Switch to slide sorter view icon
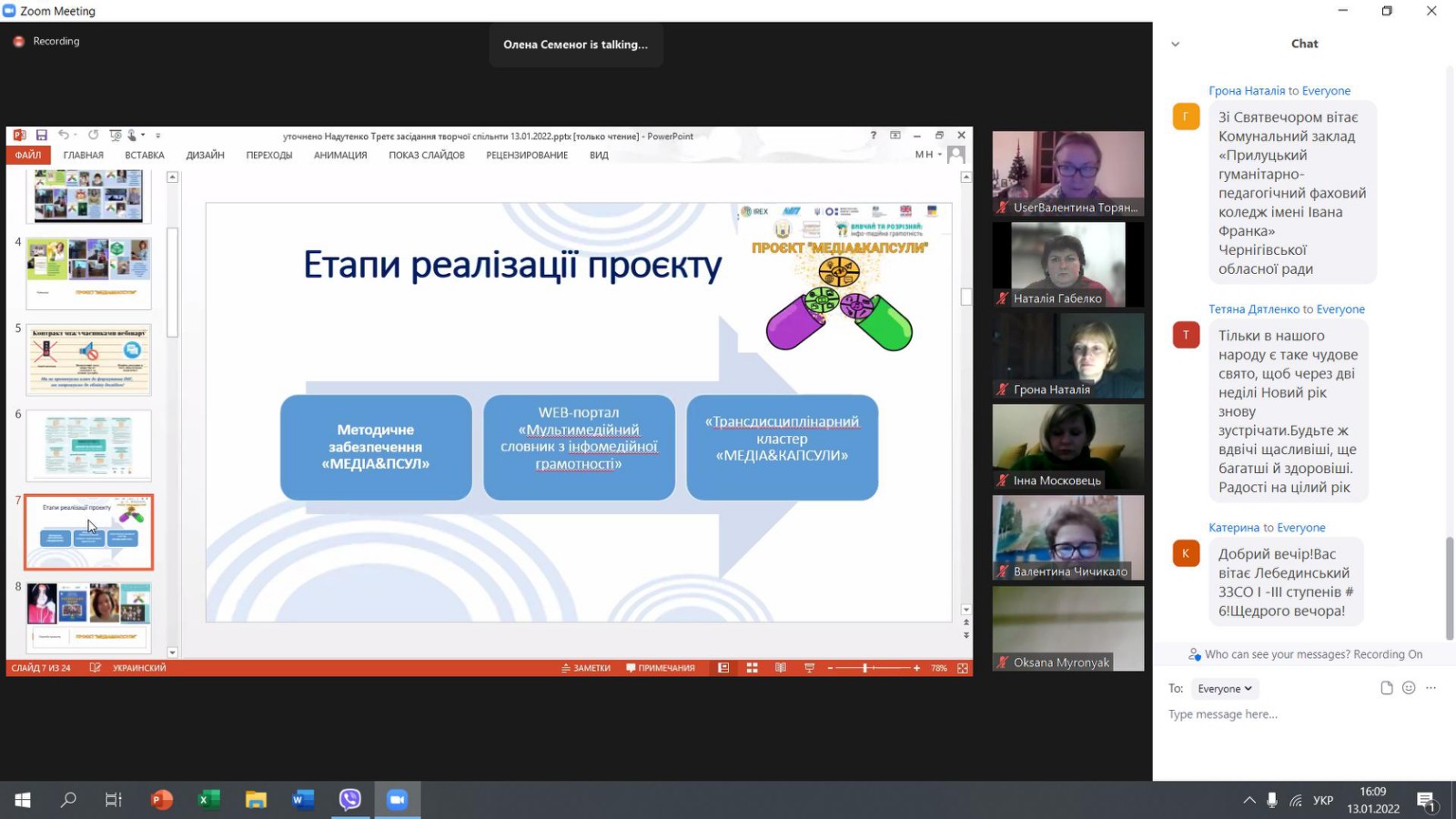This screenshot has width=1456, height=819. [x=752, y=668]
